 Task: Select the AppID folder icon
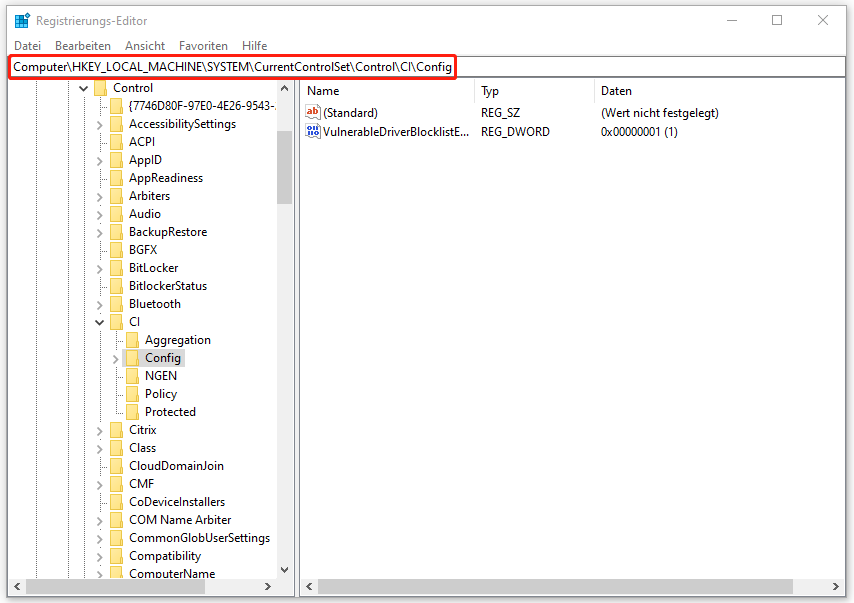(x=116, y=160)
